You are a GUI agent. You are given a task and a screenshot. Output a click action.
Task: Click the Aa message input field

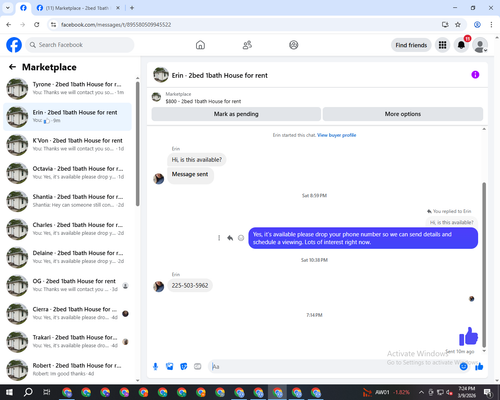click(x=333, y=367)
